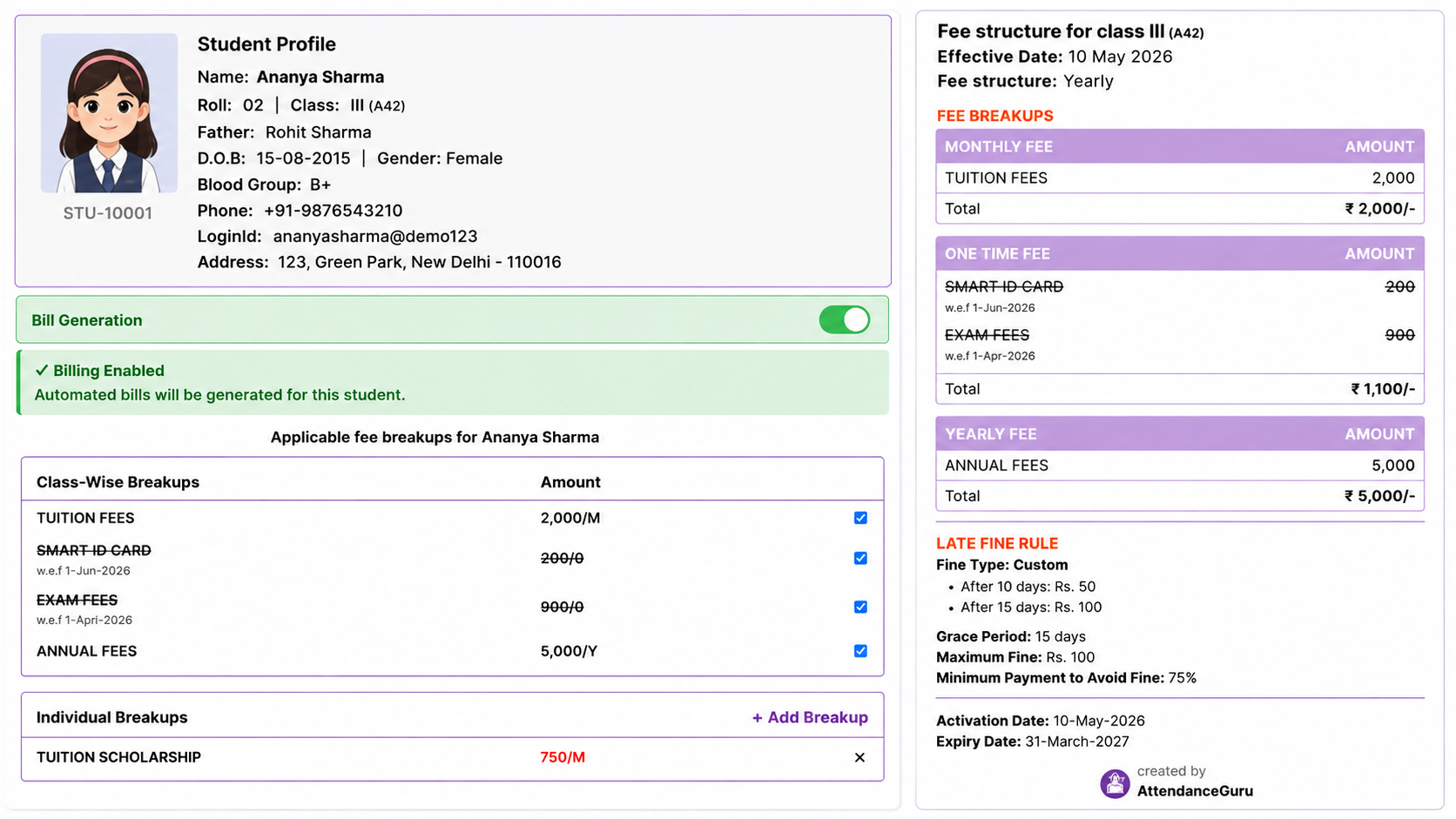The height and width of the screenshot is (819, 1456).
Task: Click the Expiry Date 31-March-2027 line
Action: click(1033, 742)
